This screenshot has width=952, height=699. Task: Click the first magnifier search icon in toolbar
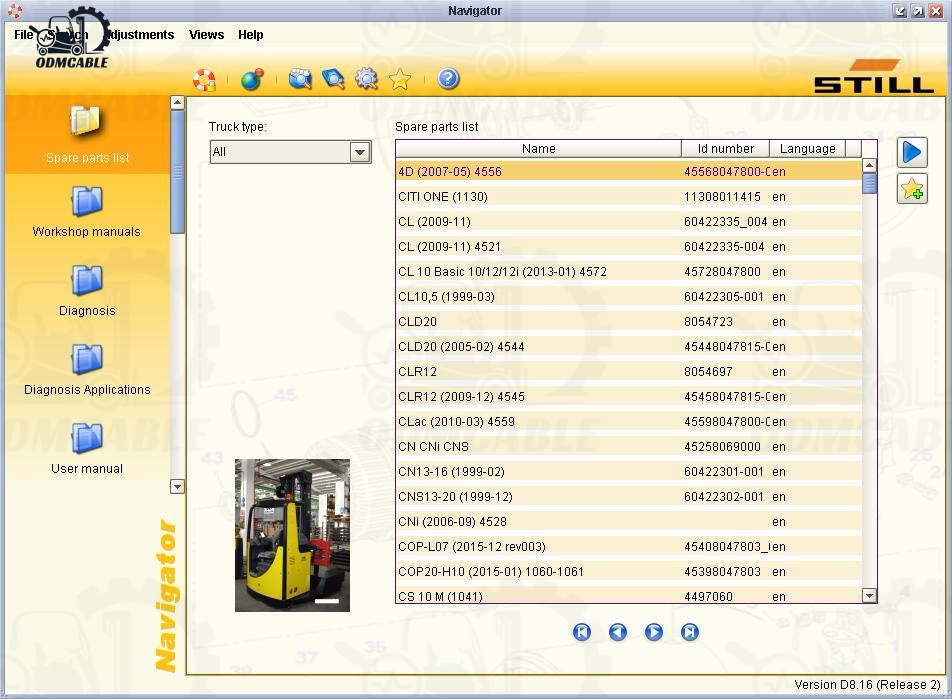300,79
